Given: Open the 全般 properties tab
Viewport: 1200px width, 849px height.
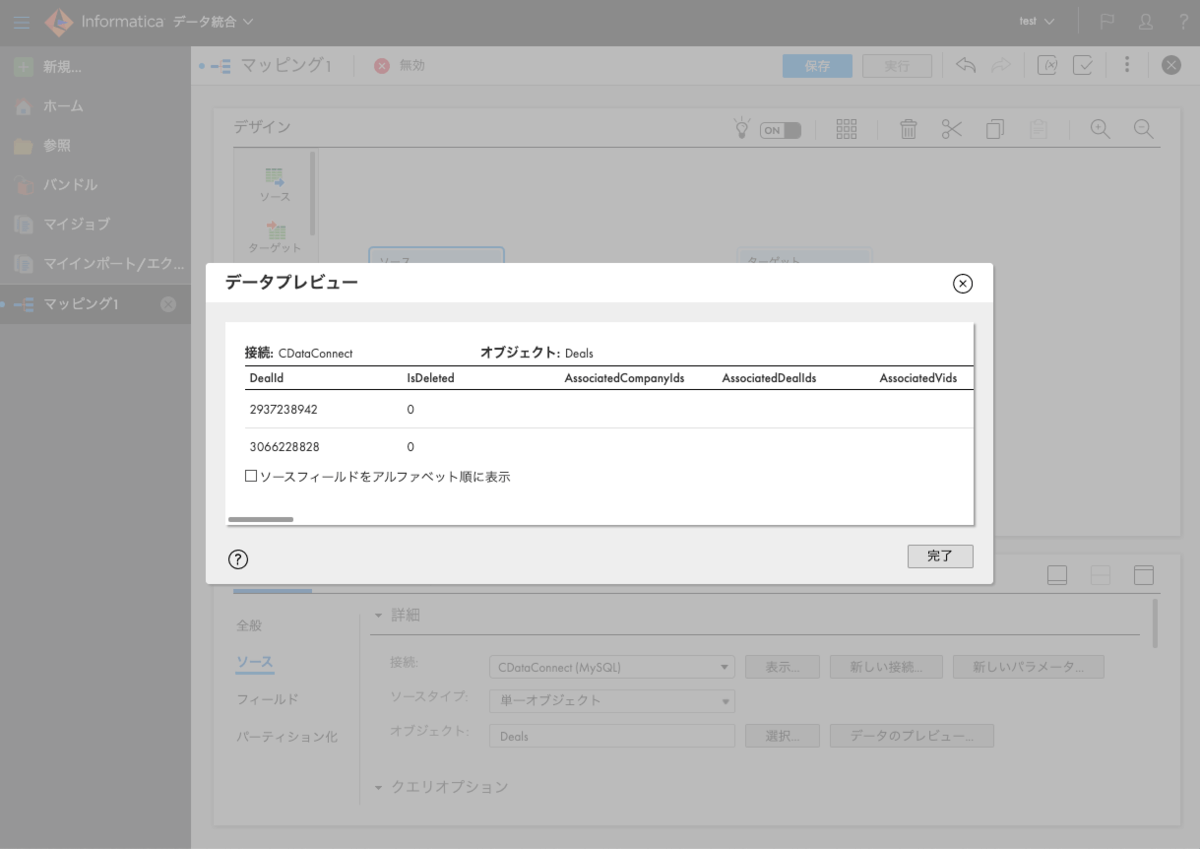Looking at the screenshot, I should coord(249,625).
